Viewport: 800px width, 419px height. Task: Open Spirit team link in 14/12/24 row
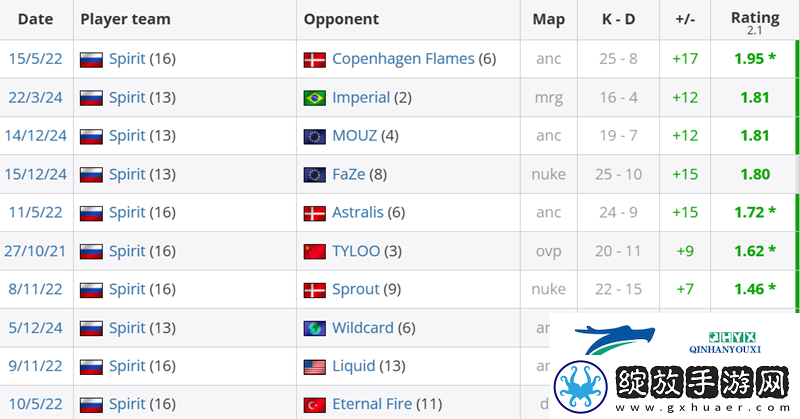pyautogui.click(x=127, y=136)
